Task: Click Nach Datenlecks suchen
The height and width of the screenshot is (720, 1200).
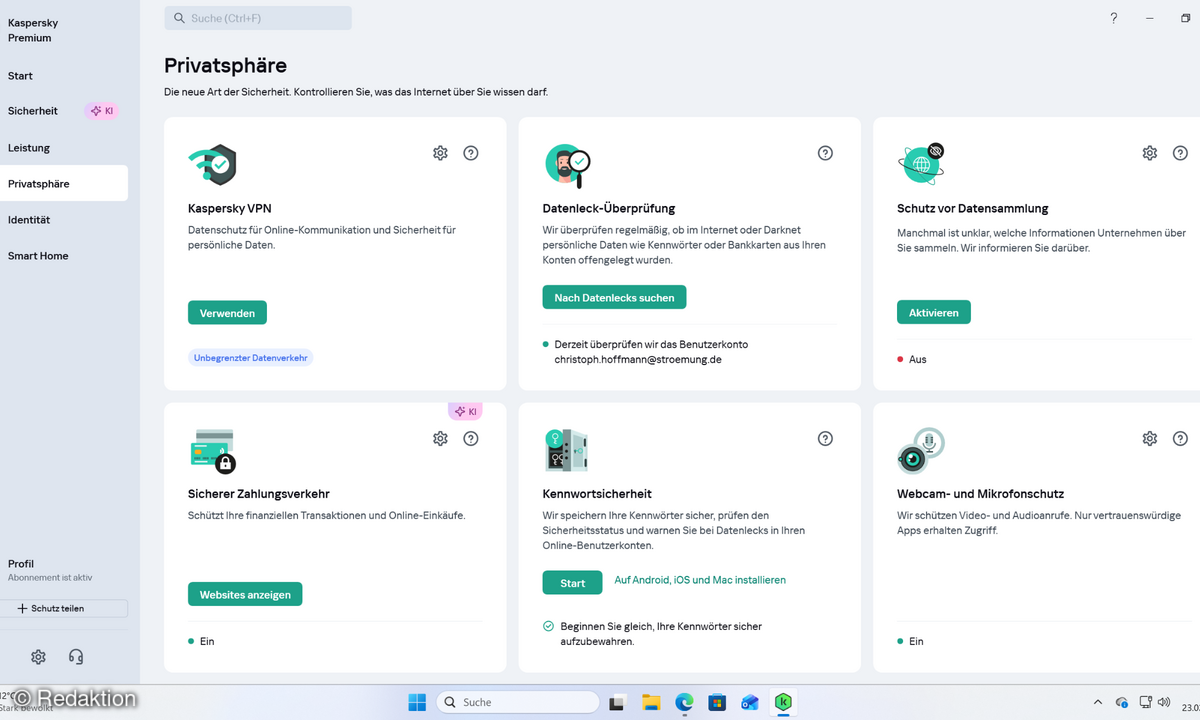Action: click(x=613, y=296)
